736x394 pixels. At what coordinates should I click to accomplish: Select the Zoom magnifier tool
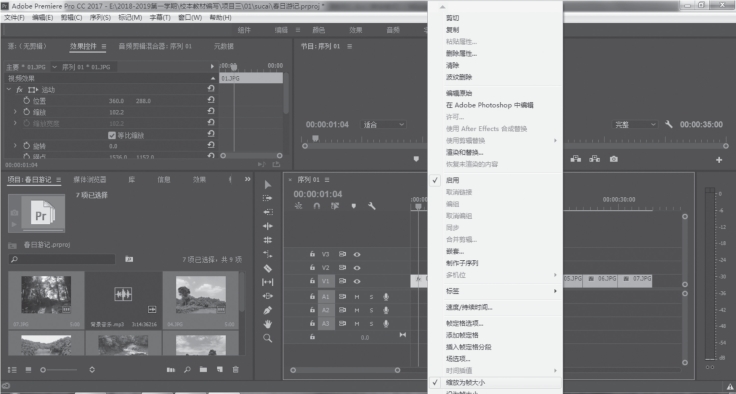coord(268,338)
